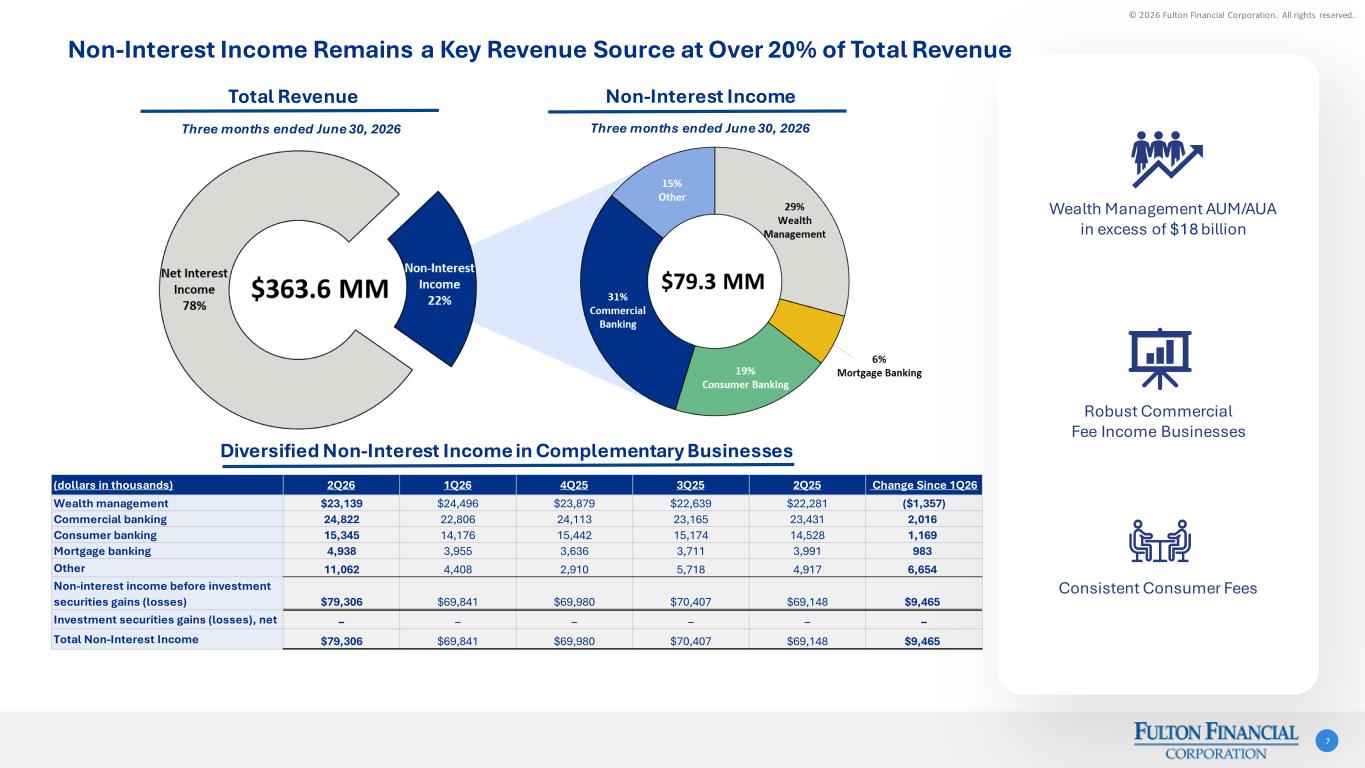Click the 2Q25 column header
Screen dimensions: 1365x768
(x=805, y=485)
